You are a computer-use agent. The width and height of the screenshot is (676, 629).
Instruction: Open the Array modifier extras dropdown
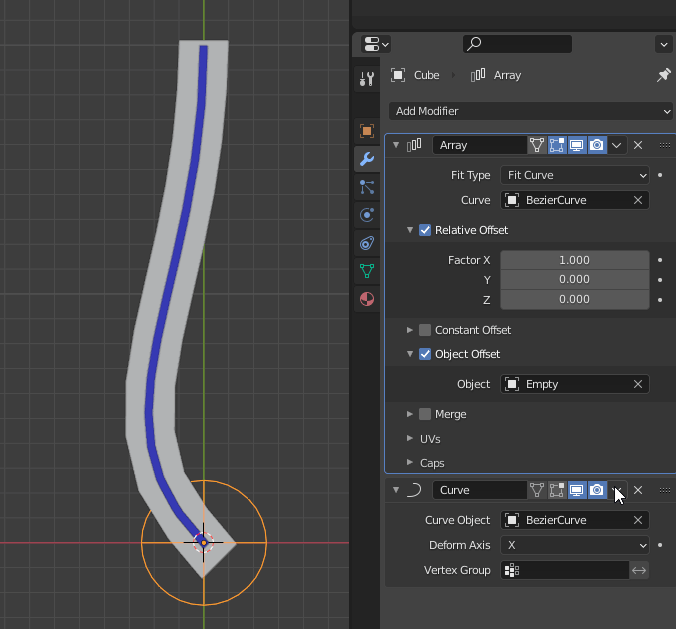coord(617,145)
